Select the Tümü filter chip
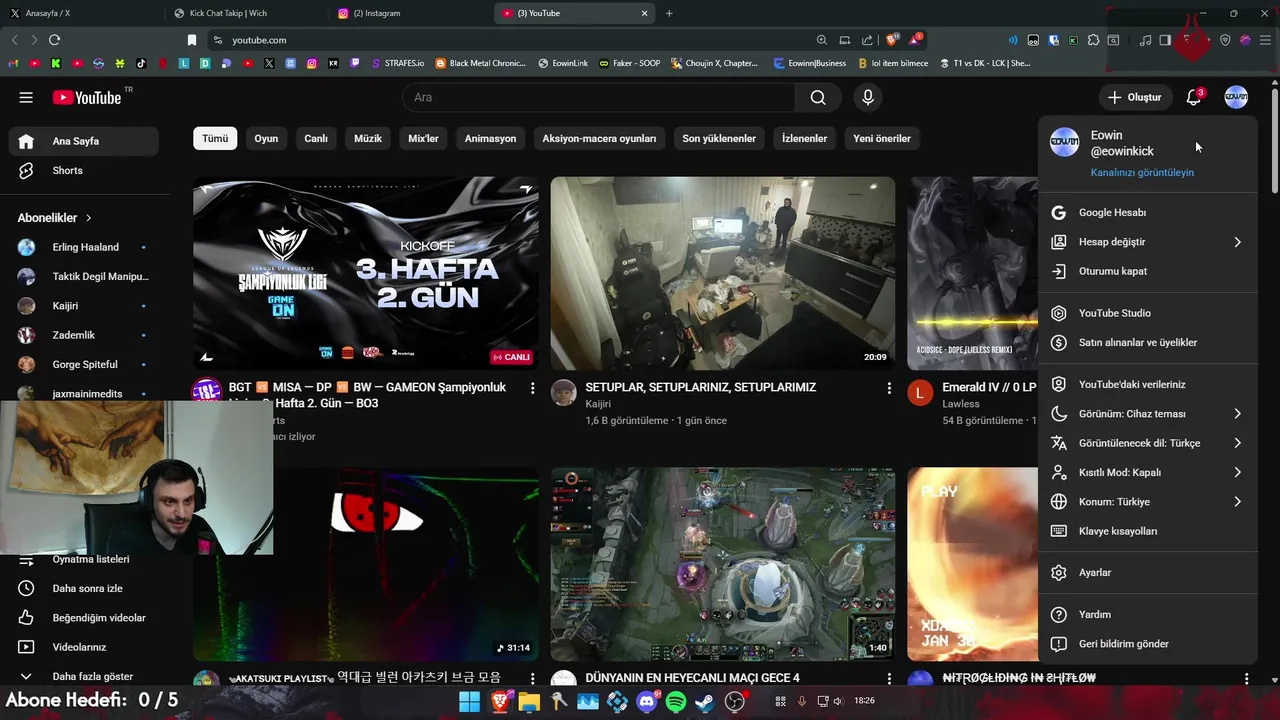 [215, 138]
